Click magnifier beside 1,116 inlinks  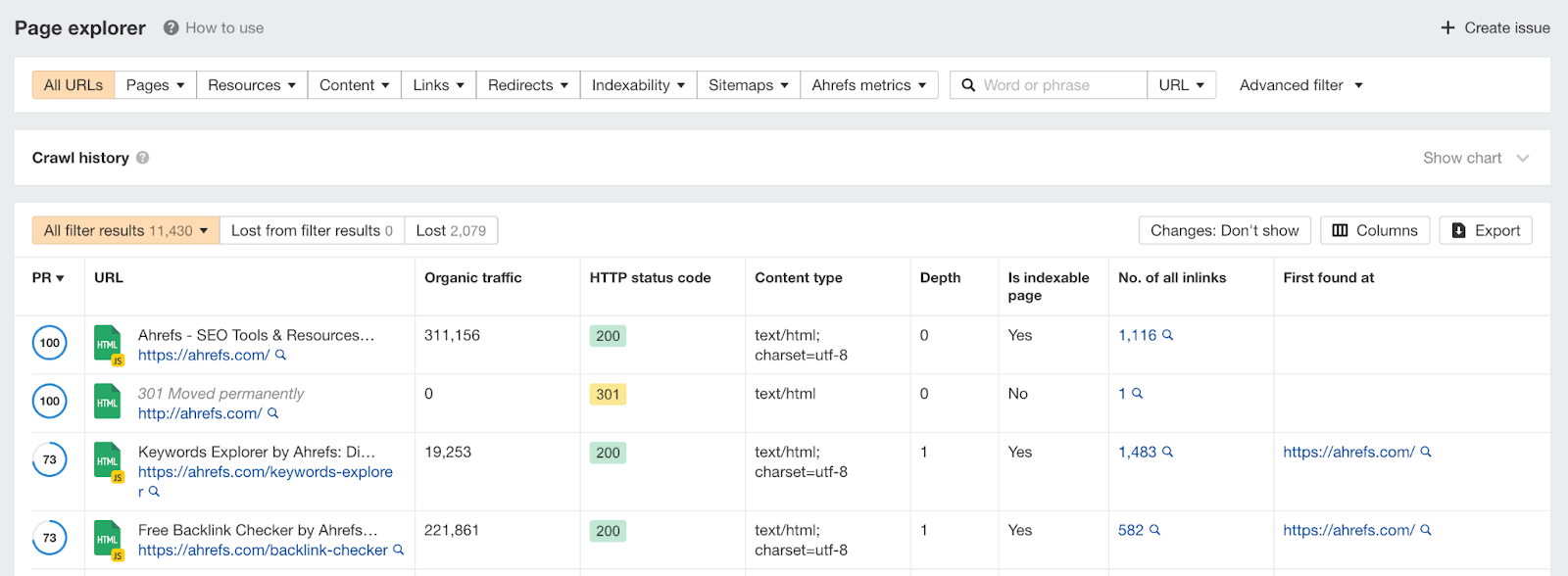click(1167, 335)
